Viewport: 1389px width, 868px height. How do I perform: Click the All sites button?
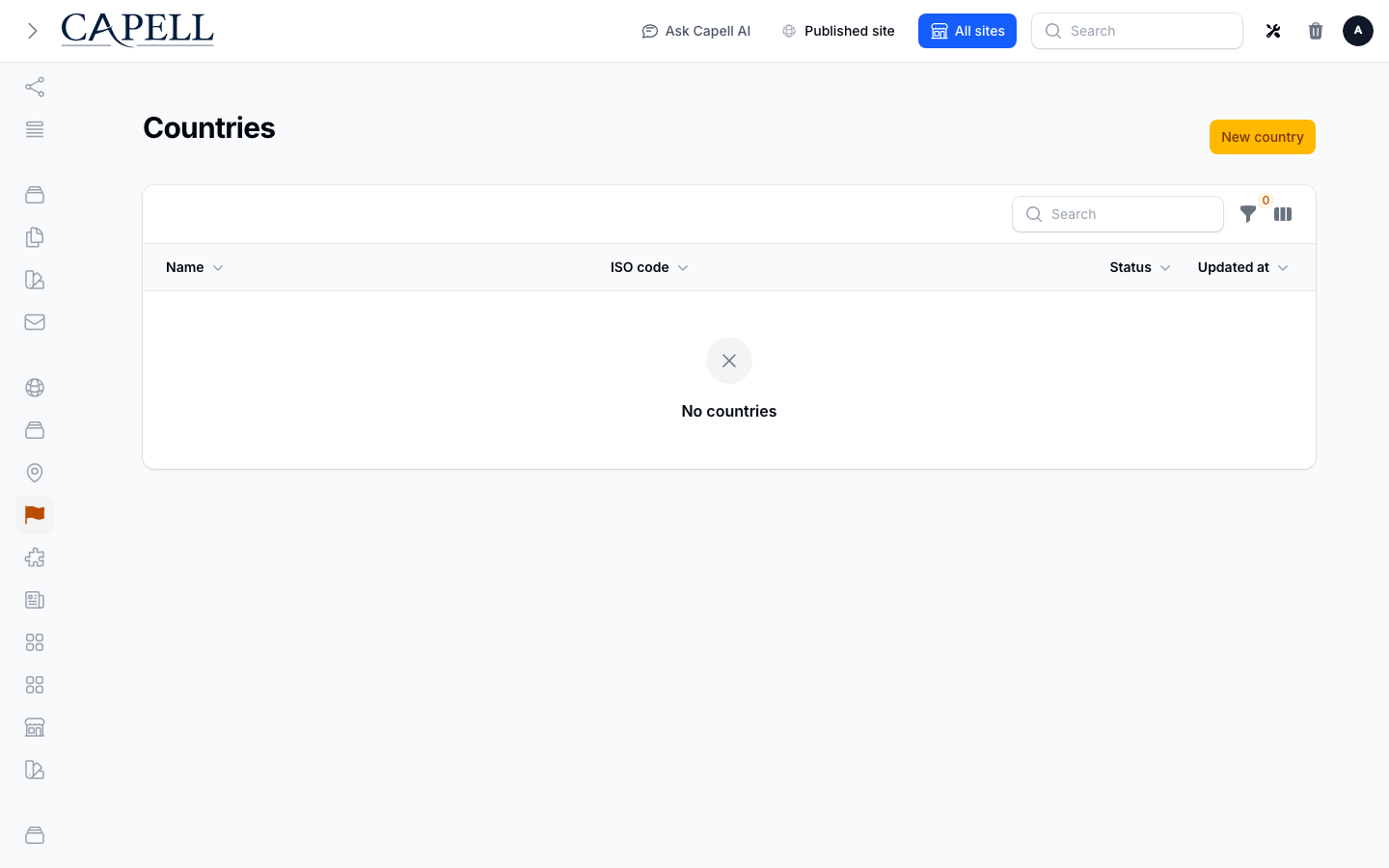[x=967, y=31]
